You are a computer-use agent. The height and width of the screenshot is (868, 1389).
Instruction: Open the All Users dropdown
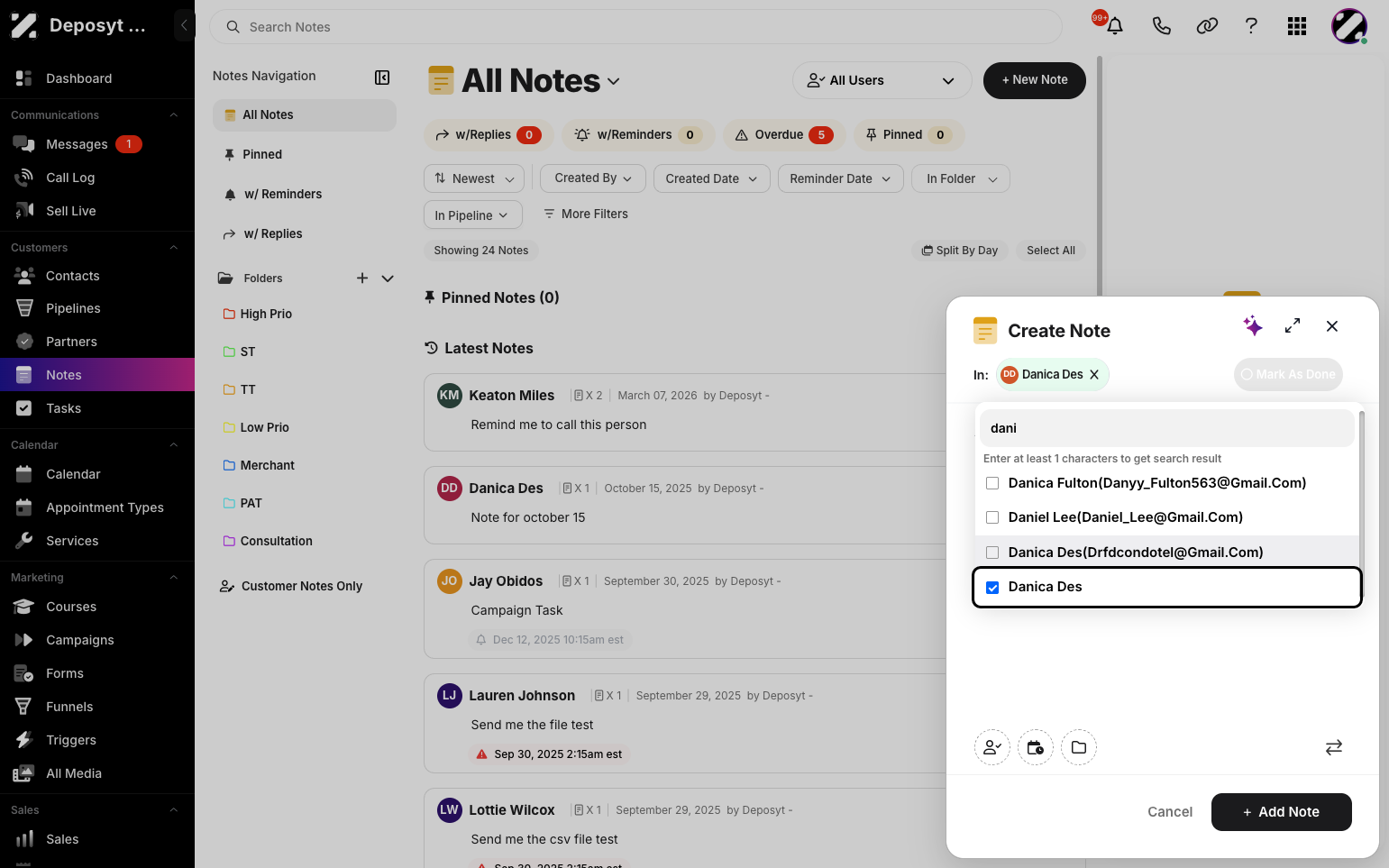(882, 80)
